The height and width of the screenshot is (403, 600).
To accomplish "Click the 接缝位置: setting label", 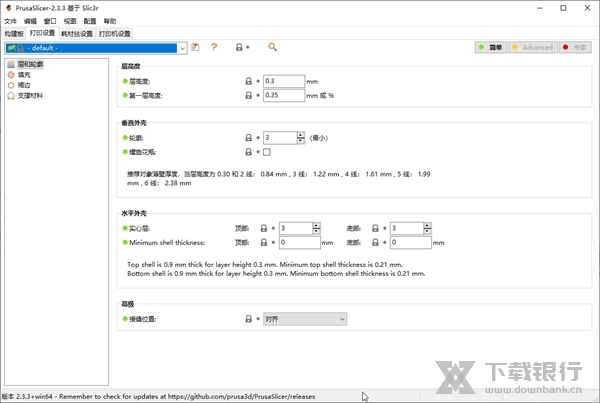I will tap(143, 318).
